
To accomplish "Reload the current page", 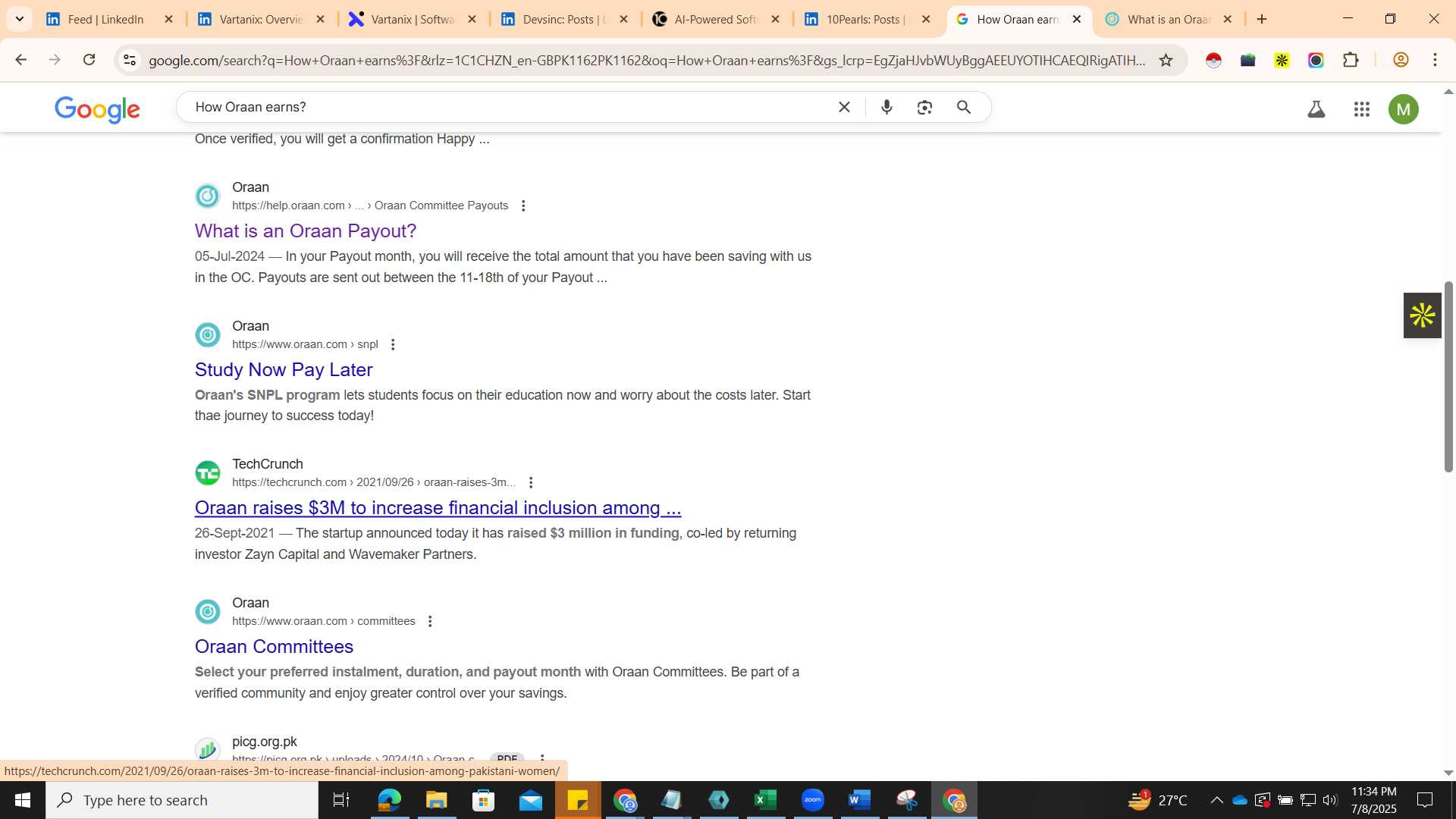I will [x=89, y=60].
